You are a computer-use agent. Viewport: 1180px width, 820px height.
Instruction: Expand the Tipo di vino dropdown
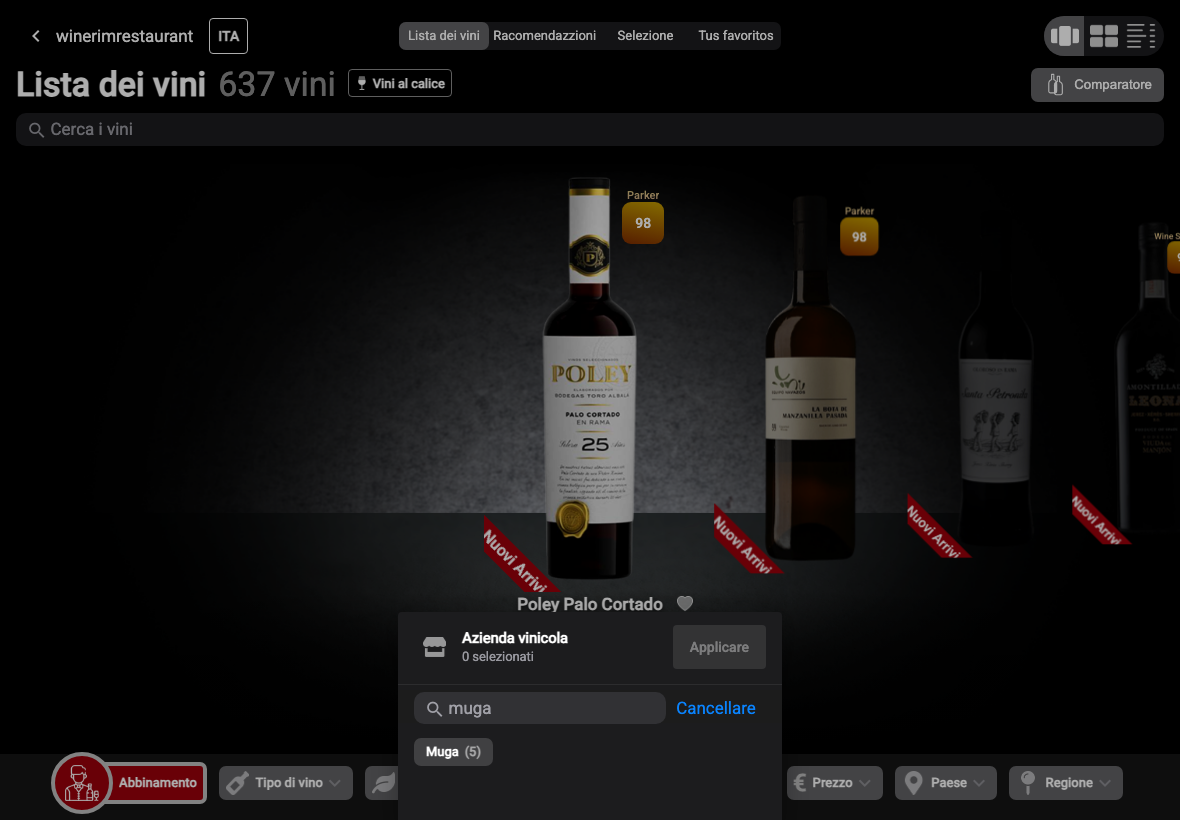[286, 783]
